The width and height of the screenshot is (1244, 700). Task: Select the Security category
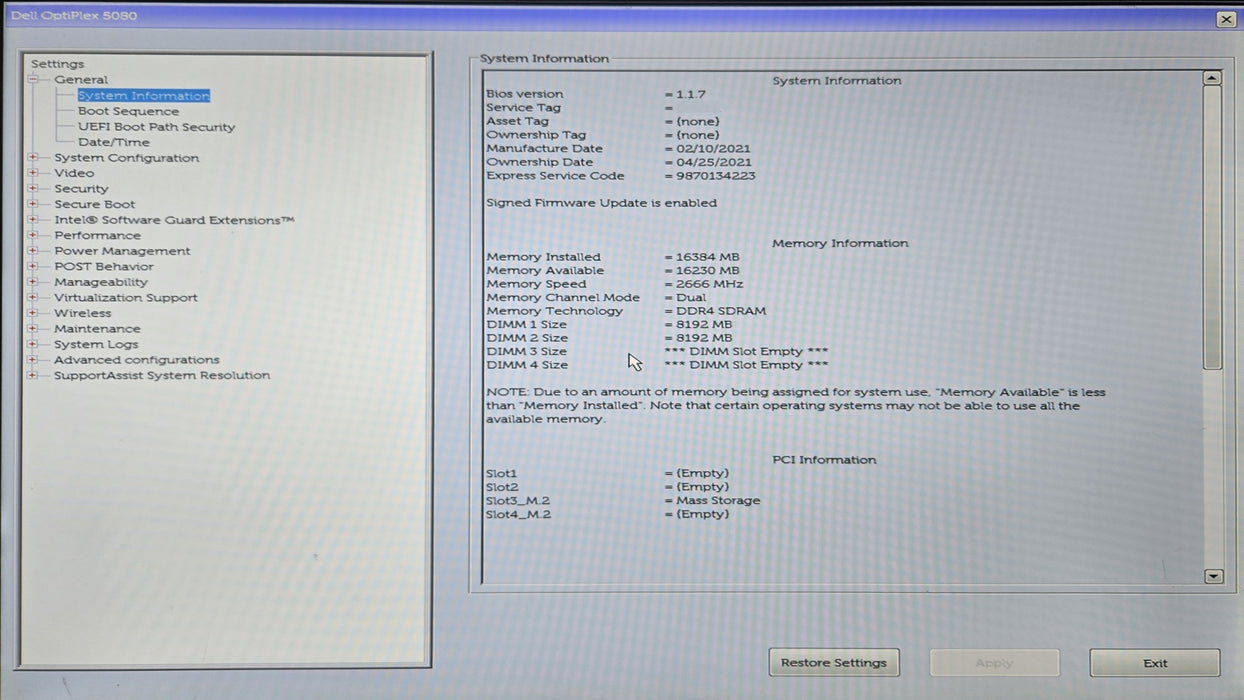coord(81,189)
